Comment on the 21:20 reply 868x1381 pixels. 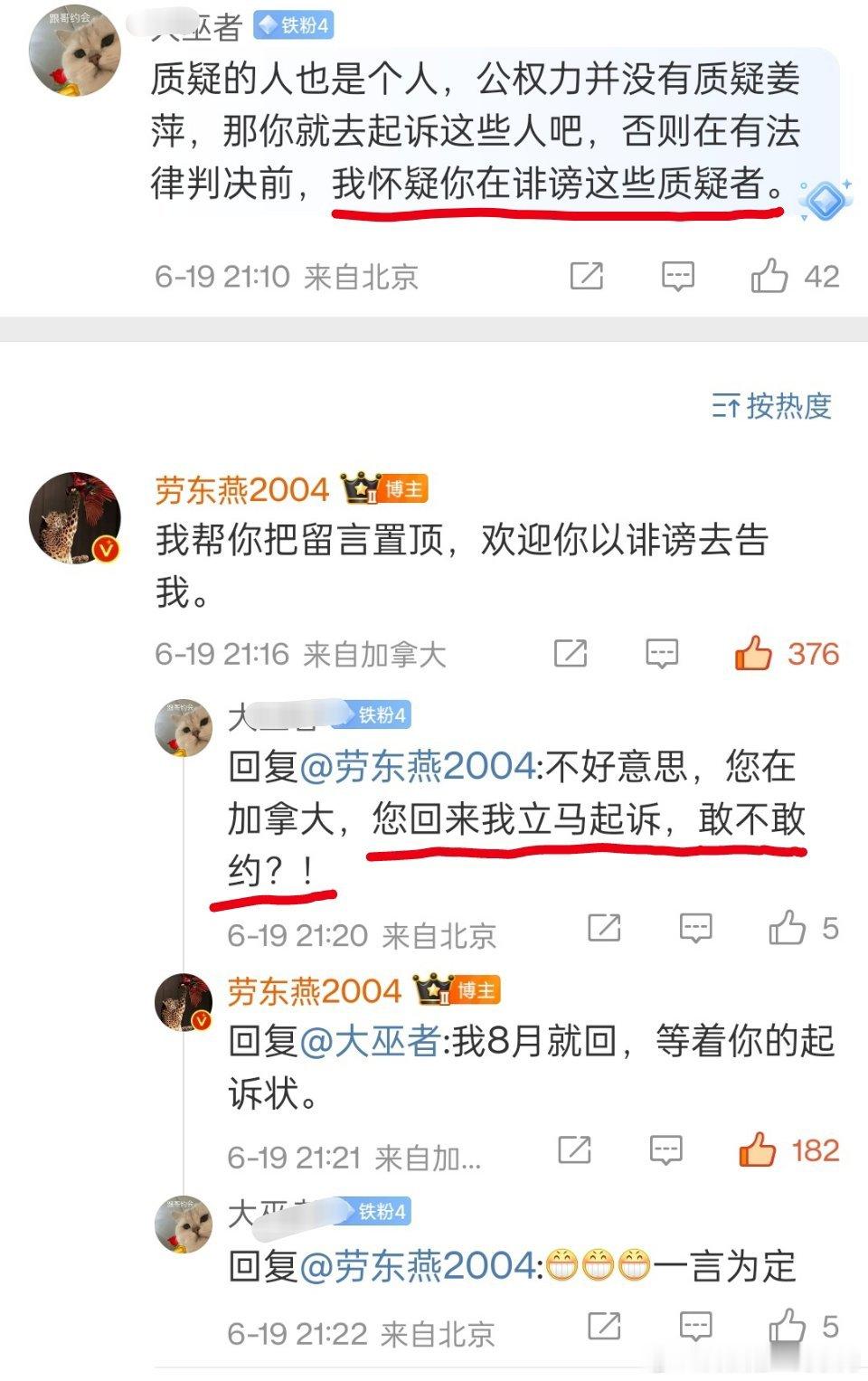pos(695,928)
